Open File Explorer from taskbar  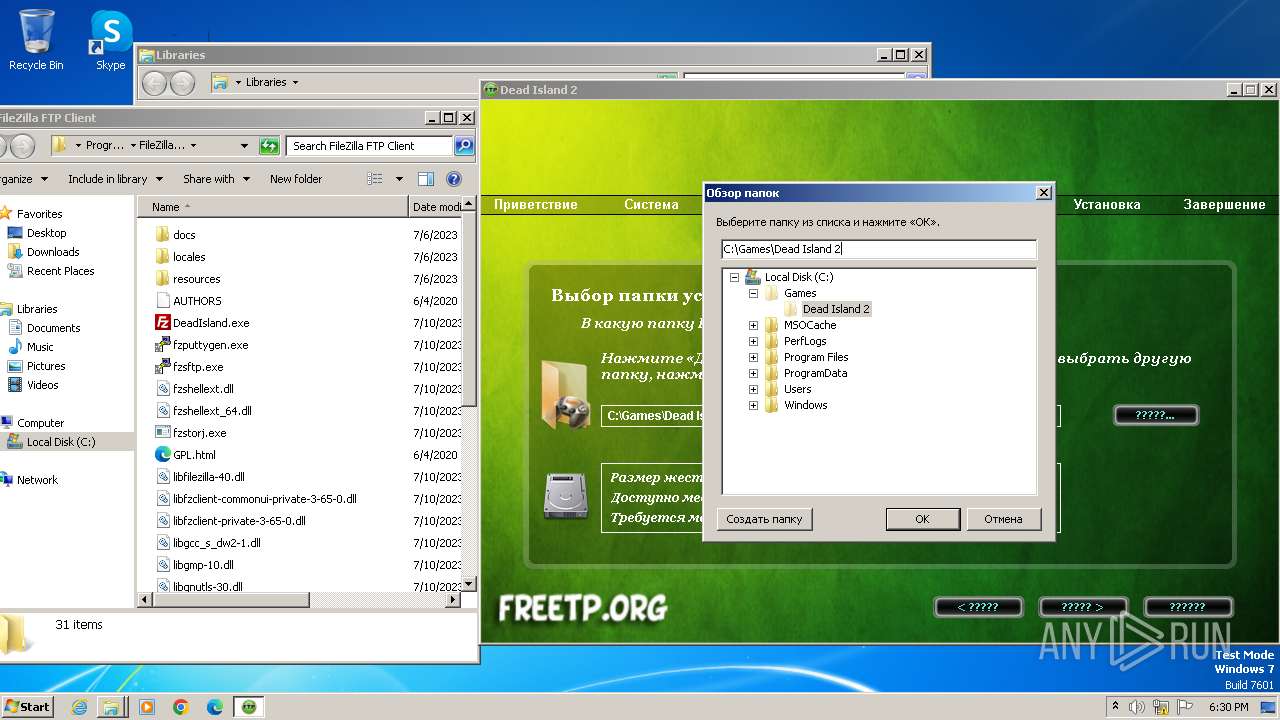click(x=112, y=707)
